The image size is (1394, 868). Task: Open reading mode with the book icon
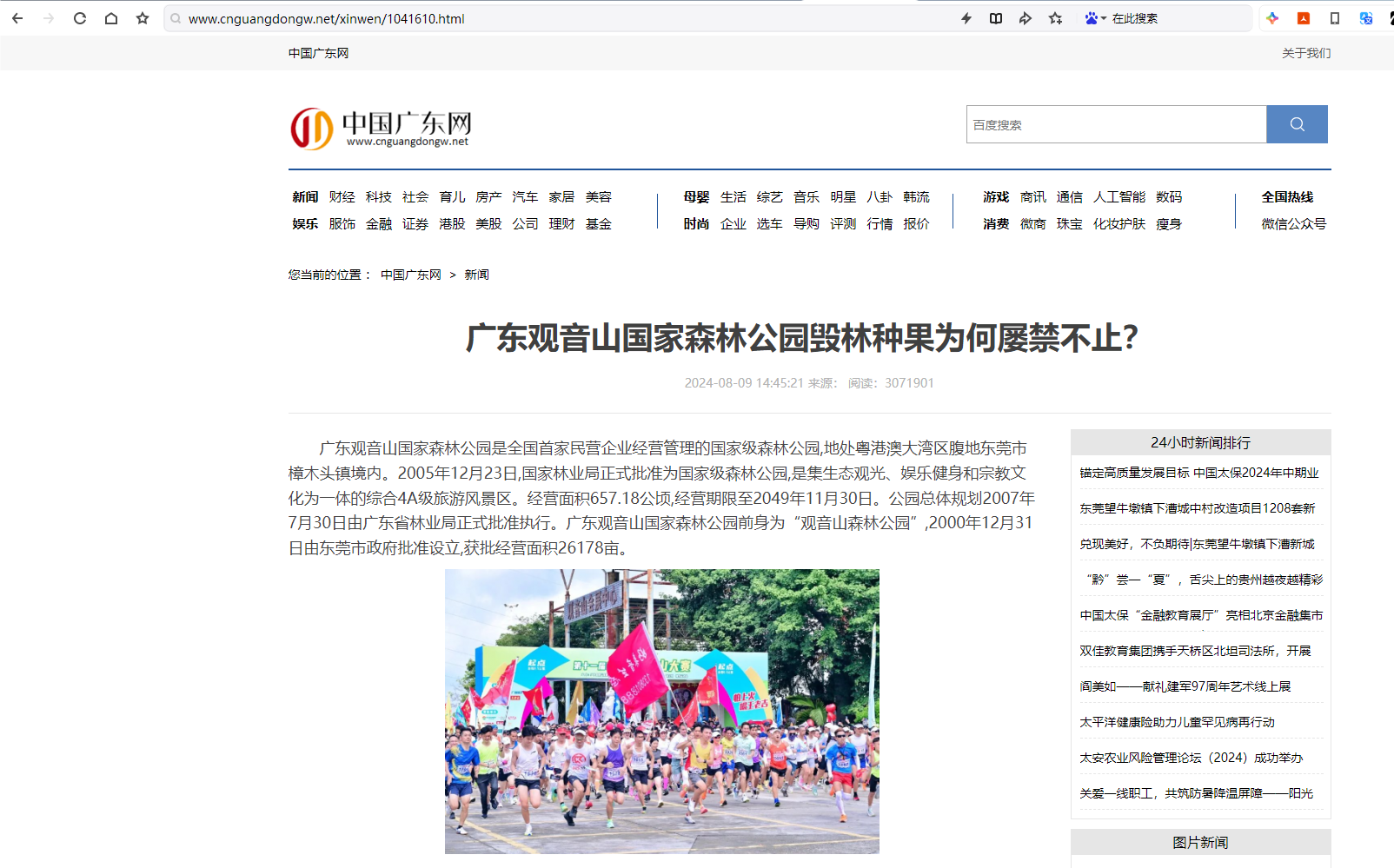point(996,18)
